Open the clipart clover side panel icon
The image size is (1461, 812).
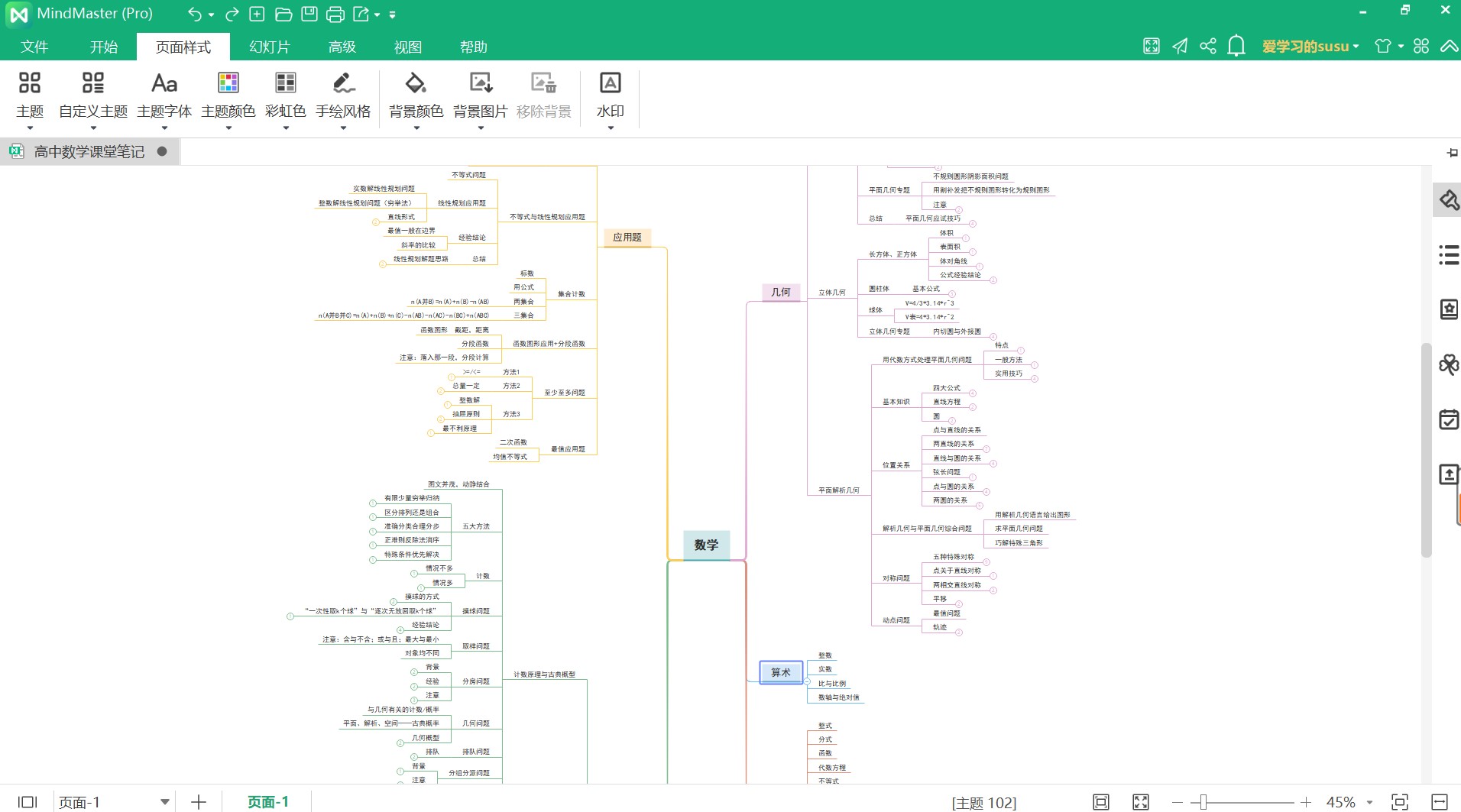tap(1449, 364)
